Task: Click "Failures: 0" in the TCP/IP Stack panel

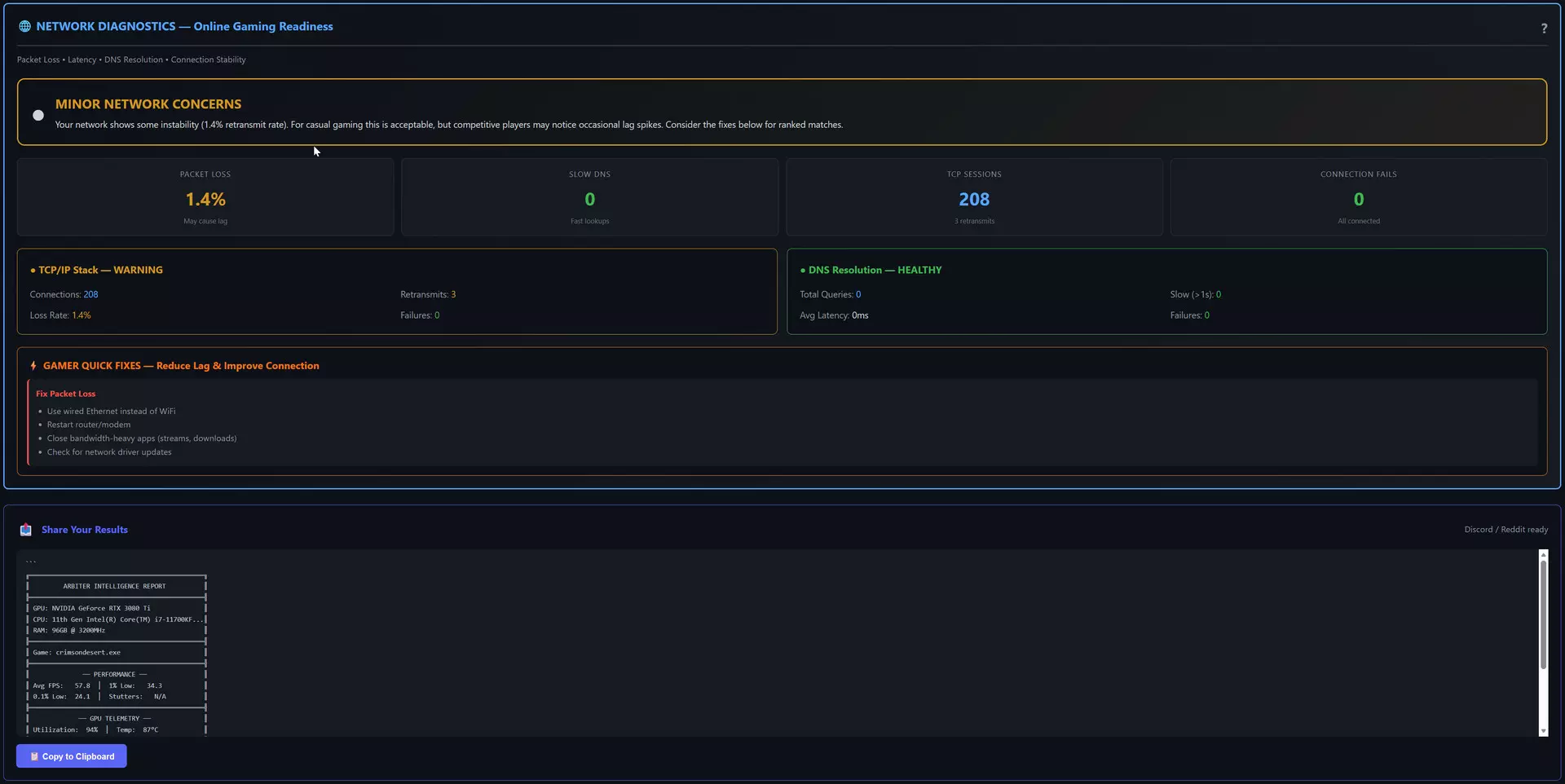Action: point(420,315)
